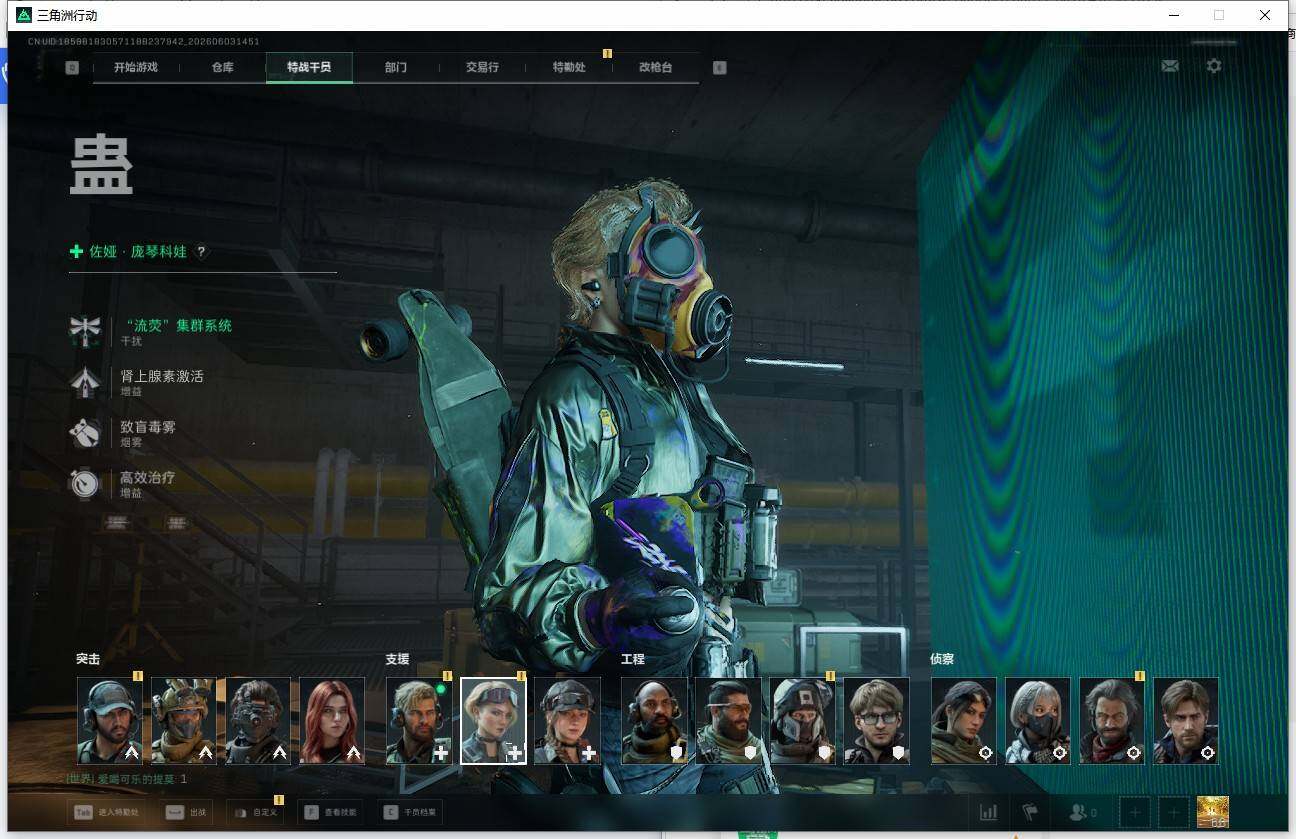Open the friends icon showing 0
This screenshot has height=839, width=1296.
(1082, 813)
